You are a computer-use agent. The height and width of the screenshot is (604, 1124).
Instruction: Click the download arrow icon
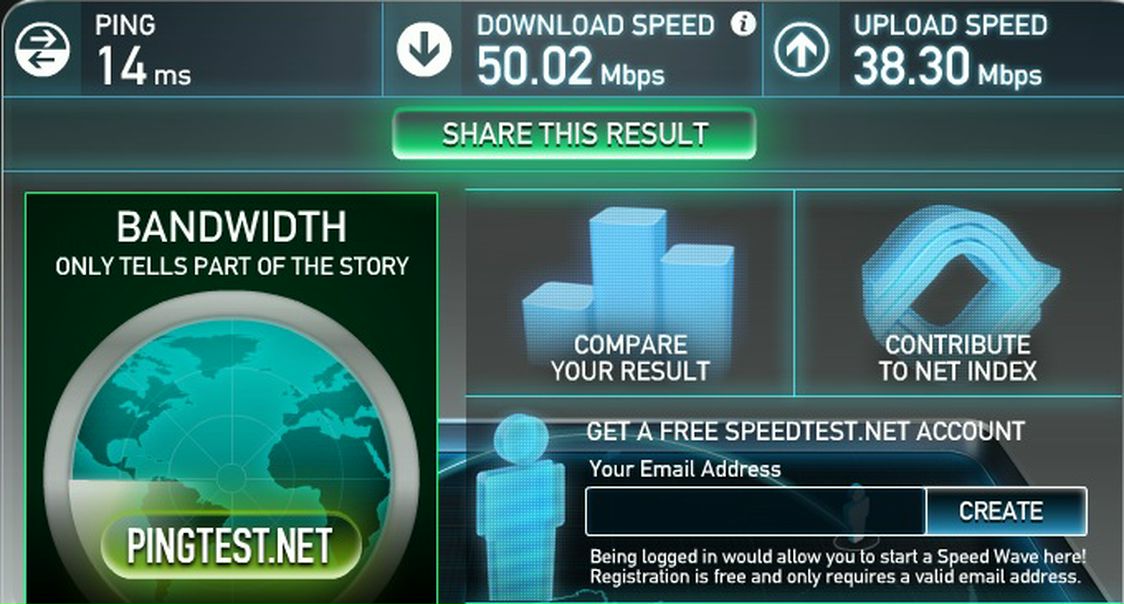coord(424,49)
